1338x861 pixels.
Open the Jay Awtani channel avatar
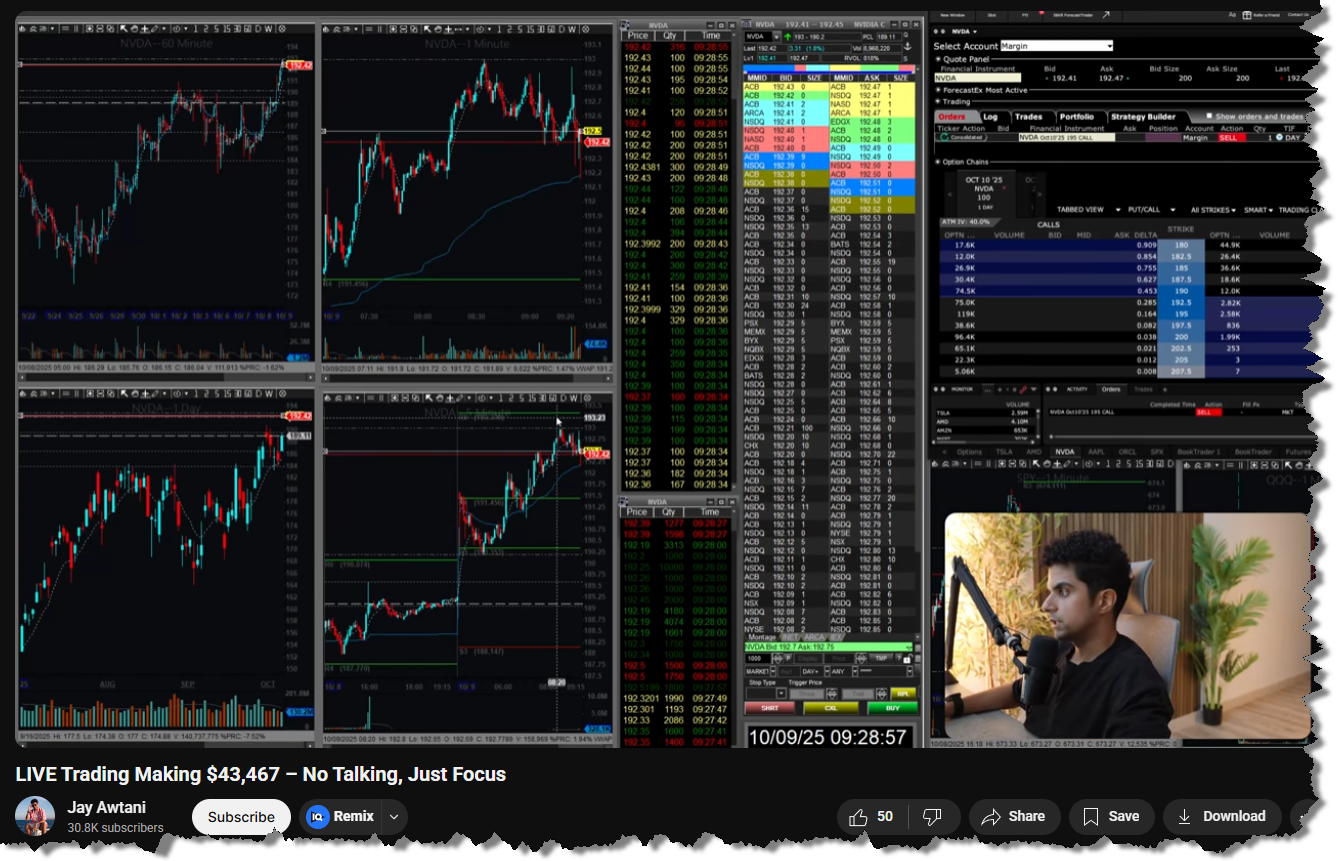(x=35, y=816)
